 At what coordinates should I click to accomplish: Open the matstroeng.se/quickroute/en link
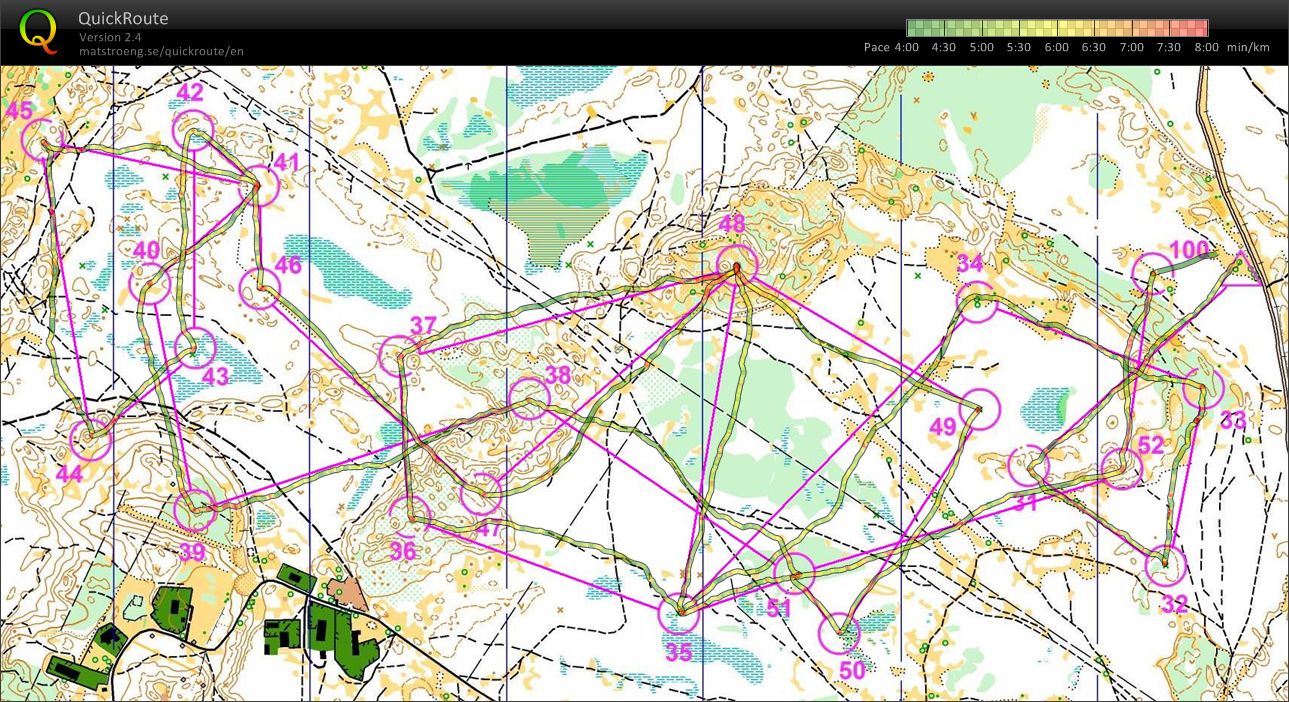161,51
